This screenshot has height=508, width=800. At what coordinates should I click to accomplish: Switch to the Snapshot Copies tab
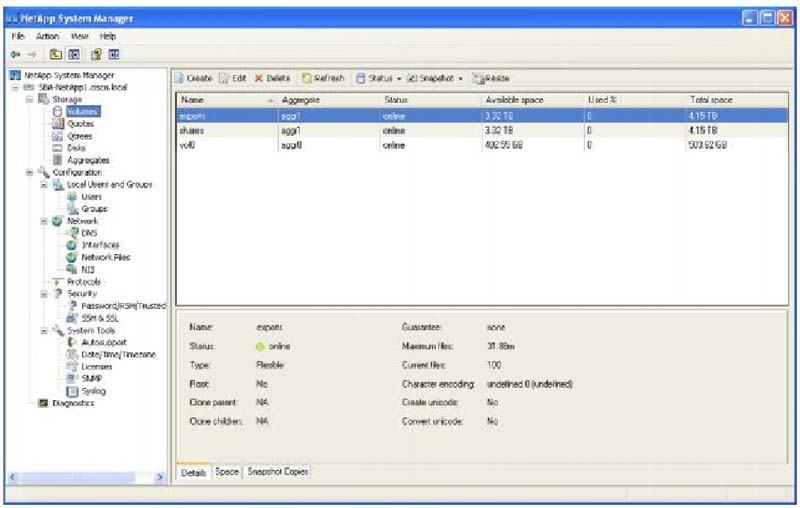(x=278, y=471)
